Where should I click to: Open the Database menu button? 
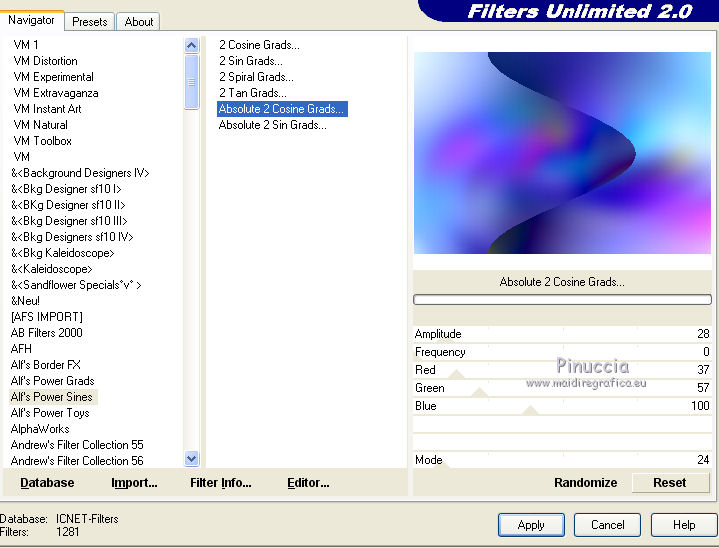[x=47, y=483]
